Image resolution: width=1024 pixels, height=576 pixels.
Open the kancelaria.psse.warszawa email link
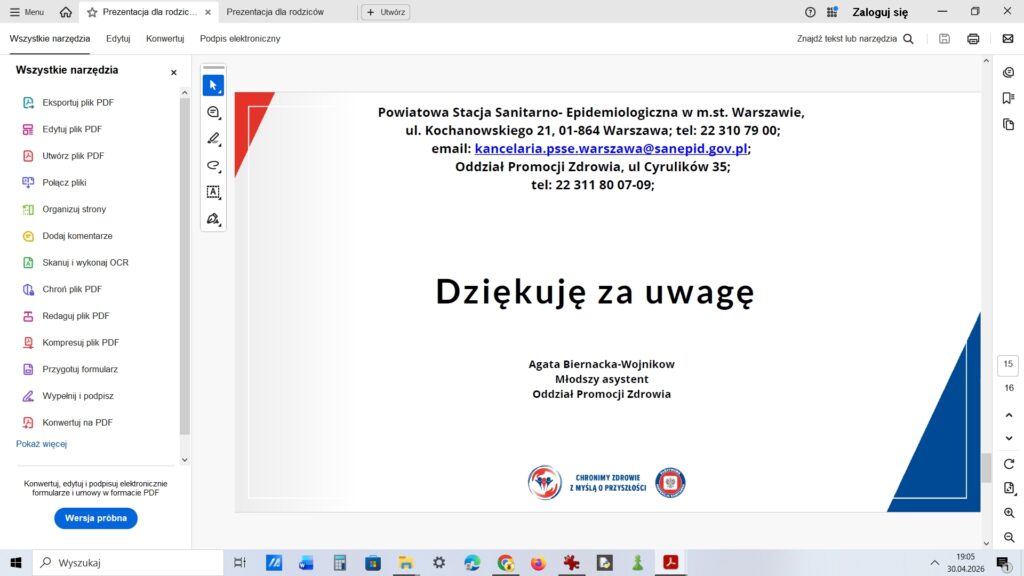coord(610,148)
